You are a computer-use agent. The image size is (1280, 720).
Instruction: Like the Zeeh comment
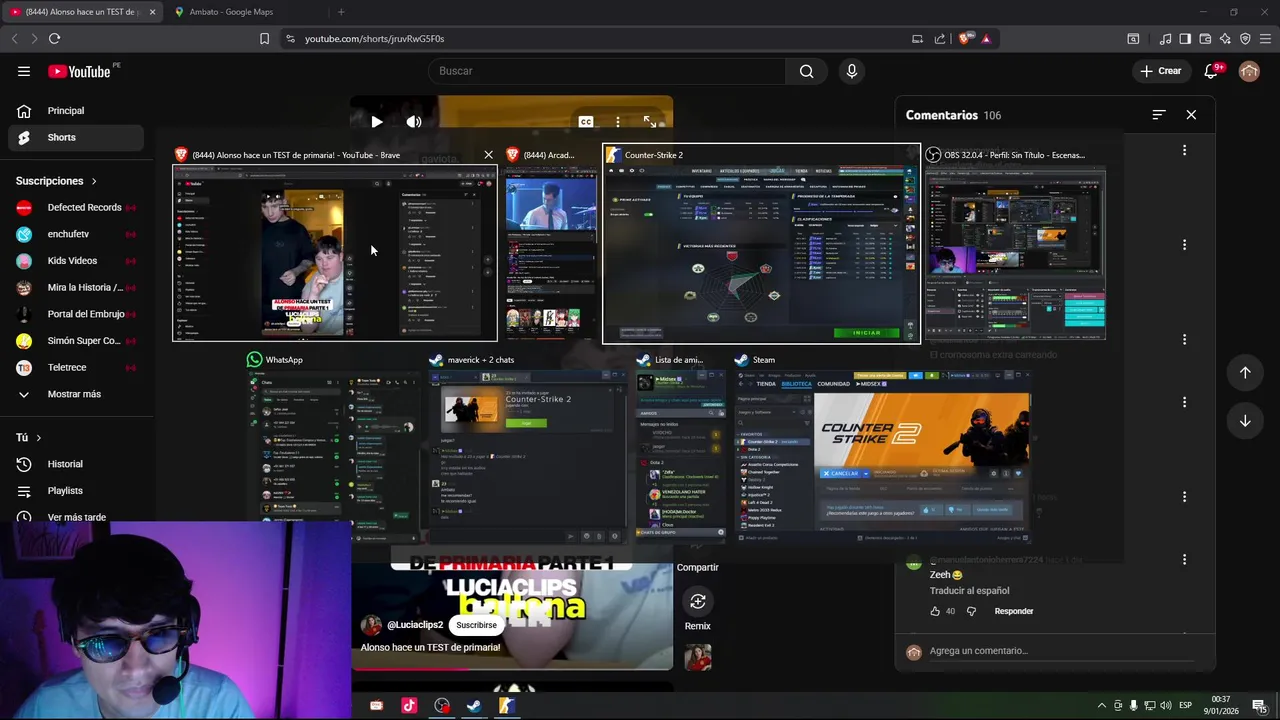pos(935,611)
